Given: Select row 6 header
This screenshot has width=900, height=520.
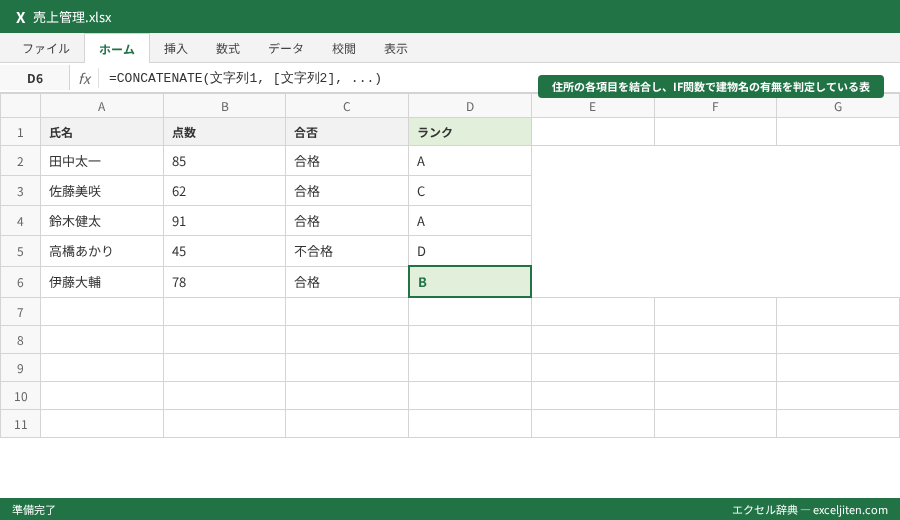Looking at the screenshot, I should click(x=20, y=282).
